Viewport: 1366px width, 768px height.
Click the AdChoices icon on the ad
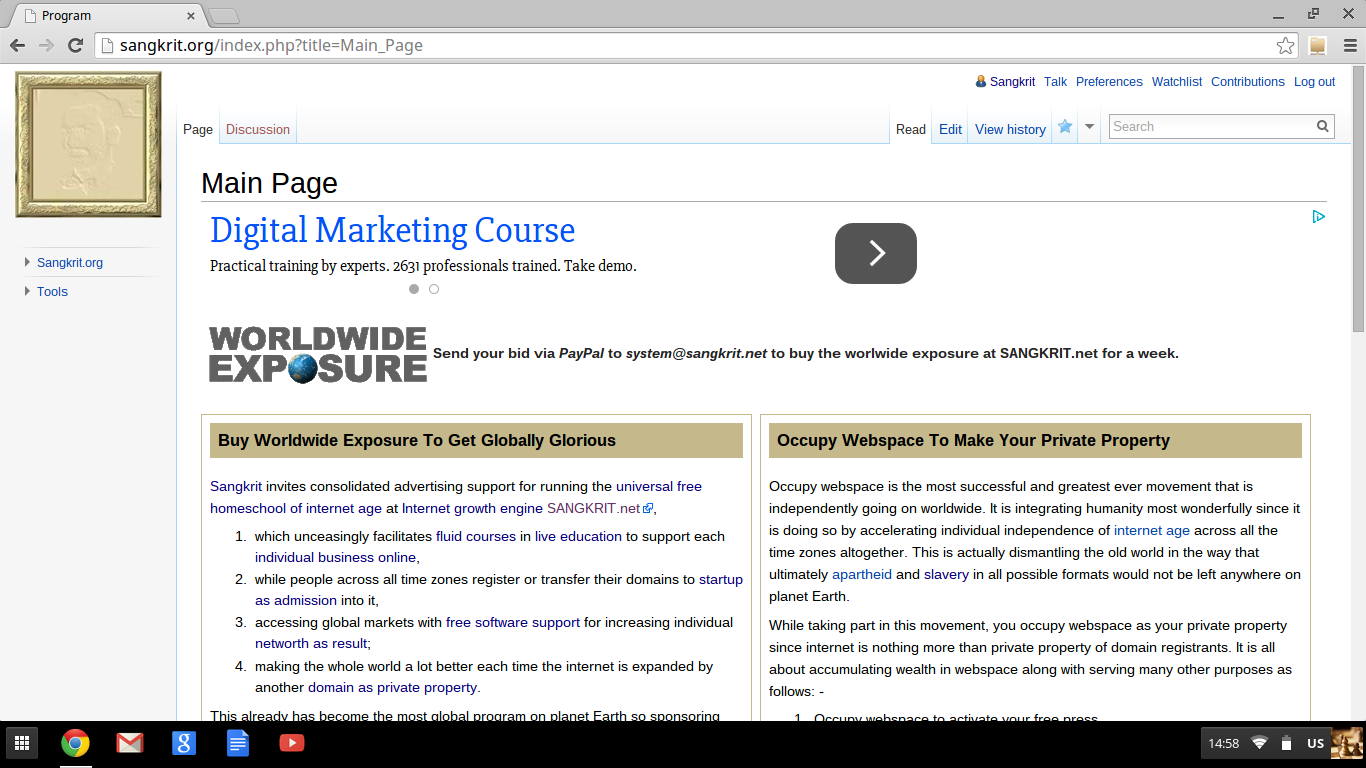pos(1318,216)
